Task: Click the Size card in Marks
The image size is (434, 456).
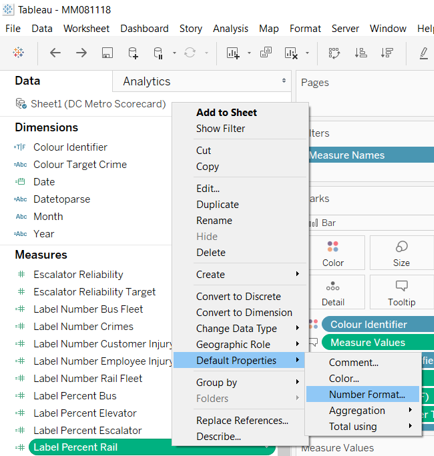Action: click(401, 253)
